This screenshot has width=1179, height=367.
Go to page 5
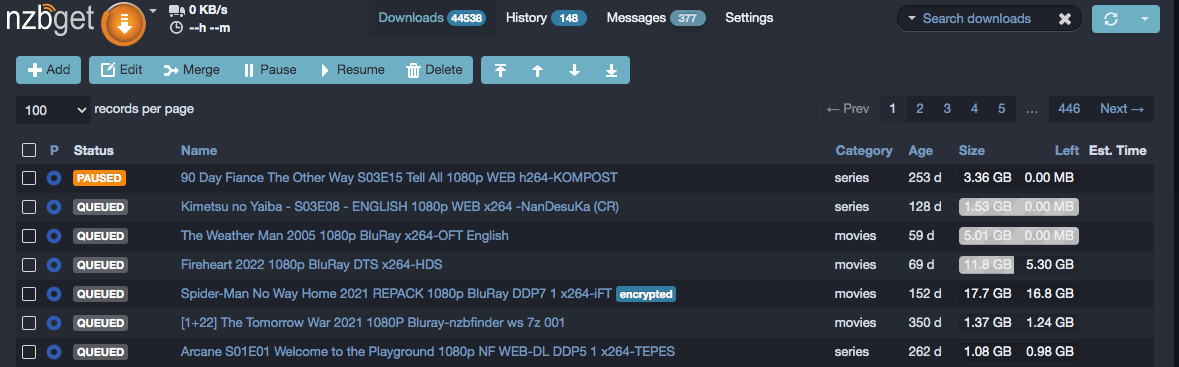point(1002,109)
